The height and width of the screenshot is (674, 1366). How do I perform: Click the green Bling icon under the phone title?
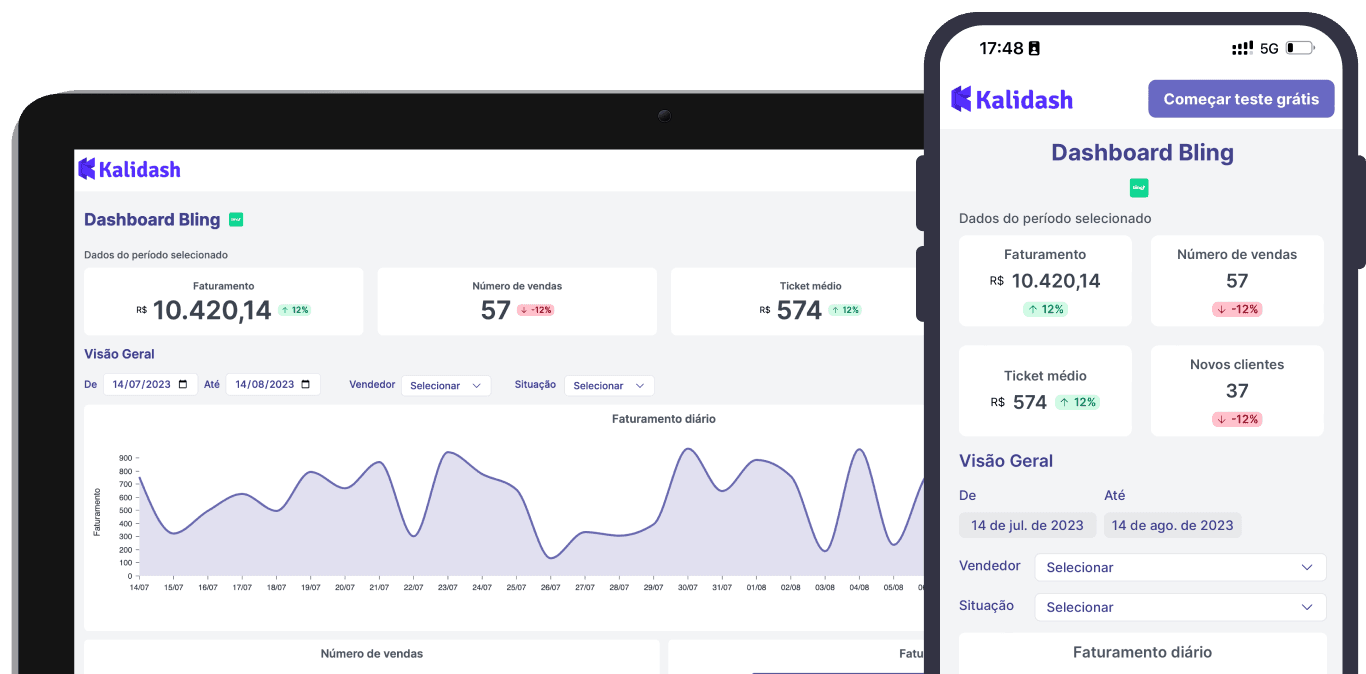(x=1139, y=187)
